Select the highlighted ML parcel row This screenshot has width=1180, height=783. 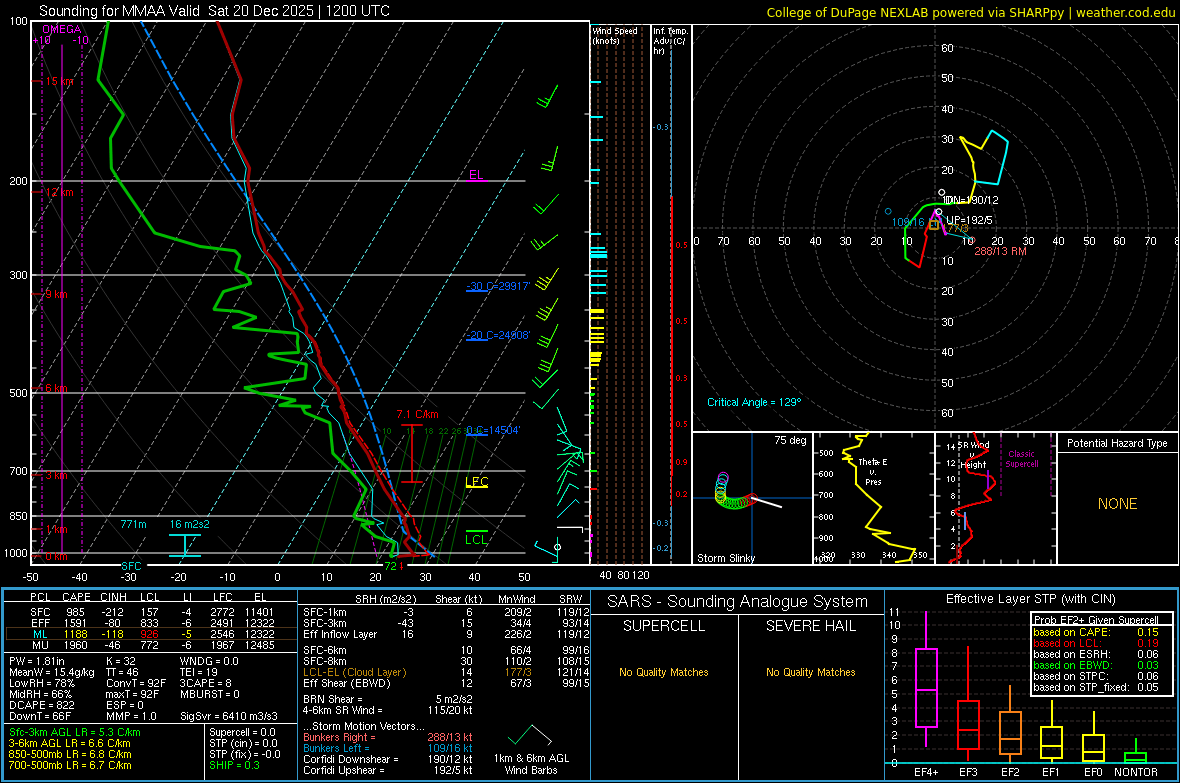[x=151, y=634]
